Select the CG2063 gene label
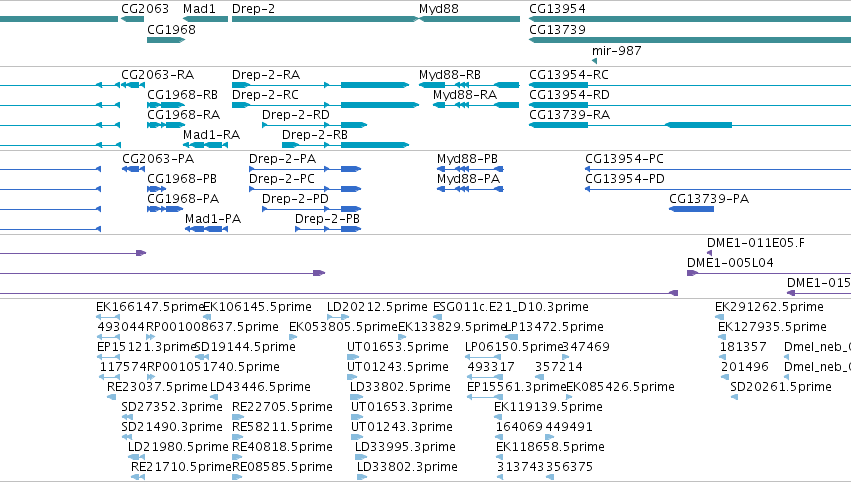 (x=145, y=9)
